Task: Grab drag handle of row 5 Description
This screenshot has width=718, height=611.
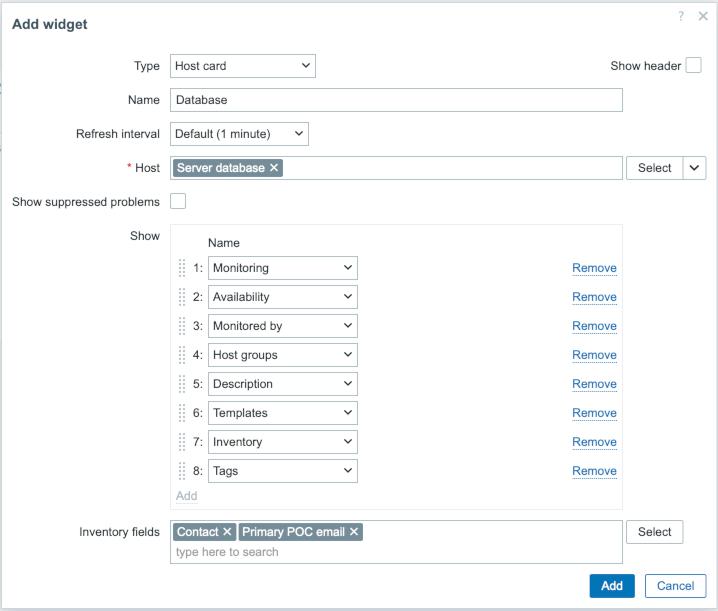Action: point(182,384)
